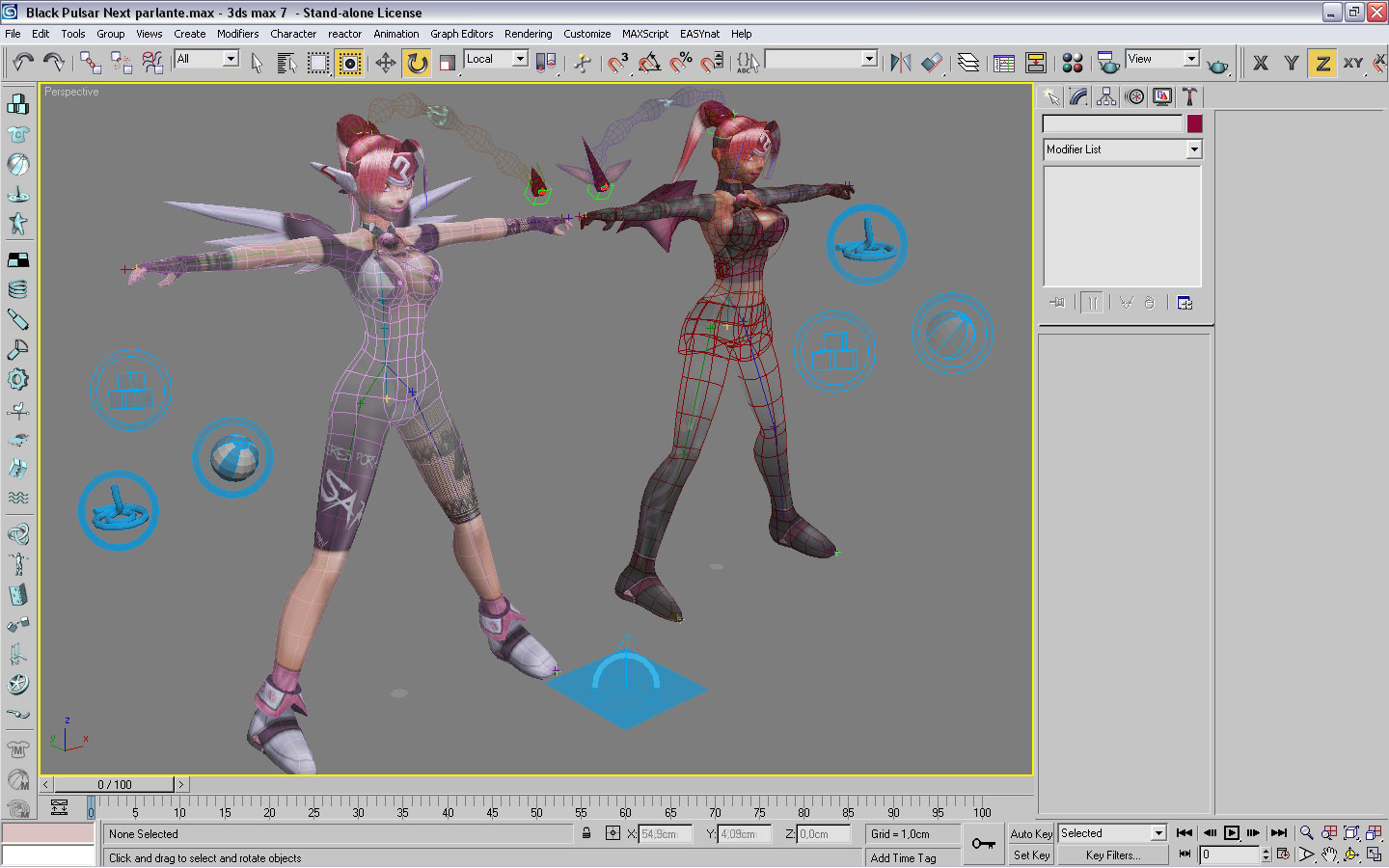Open the Render Scene dialog
The width and height of the screenshot is (1389, 868).
tap(1109, 63)
